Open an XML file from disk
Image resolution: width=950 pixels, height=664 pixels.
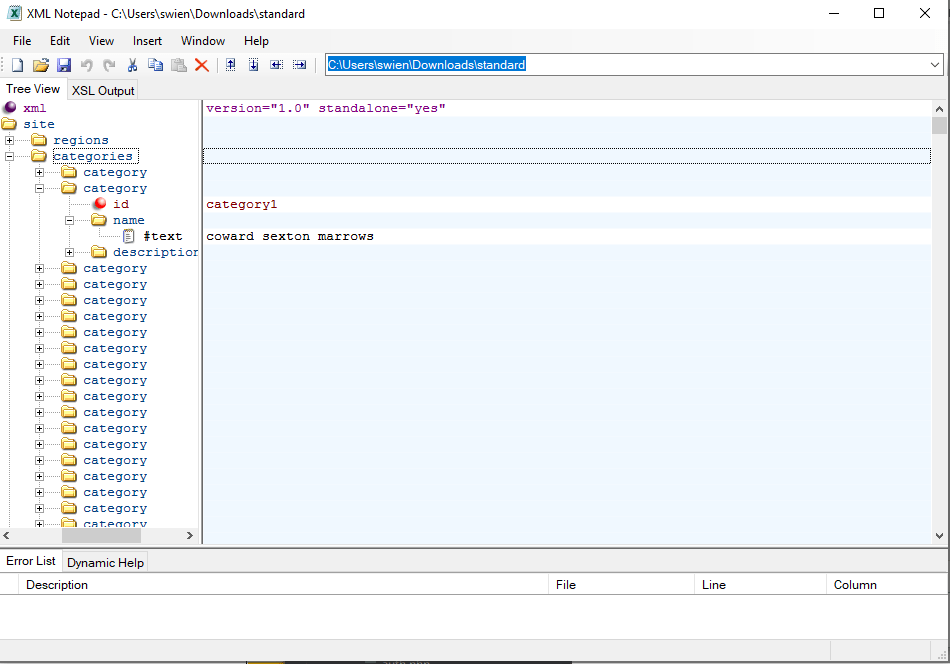click(x=40, y=64)
